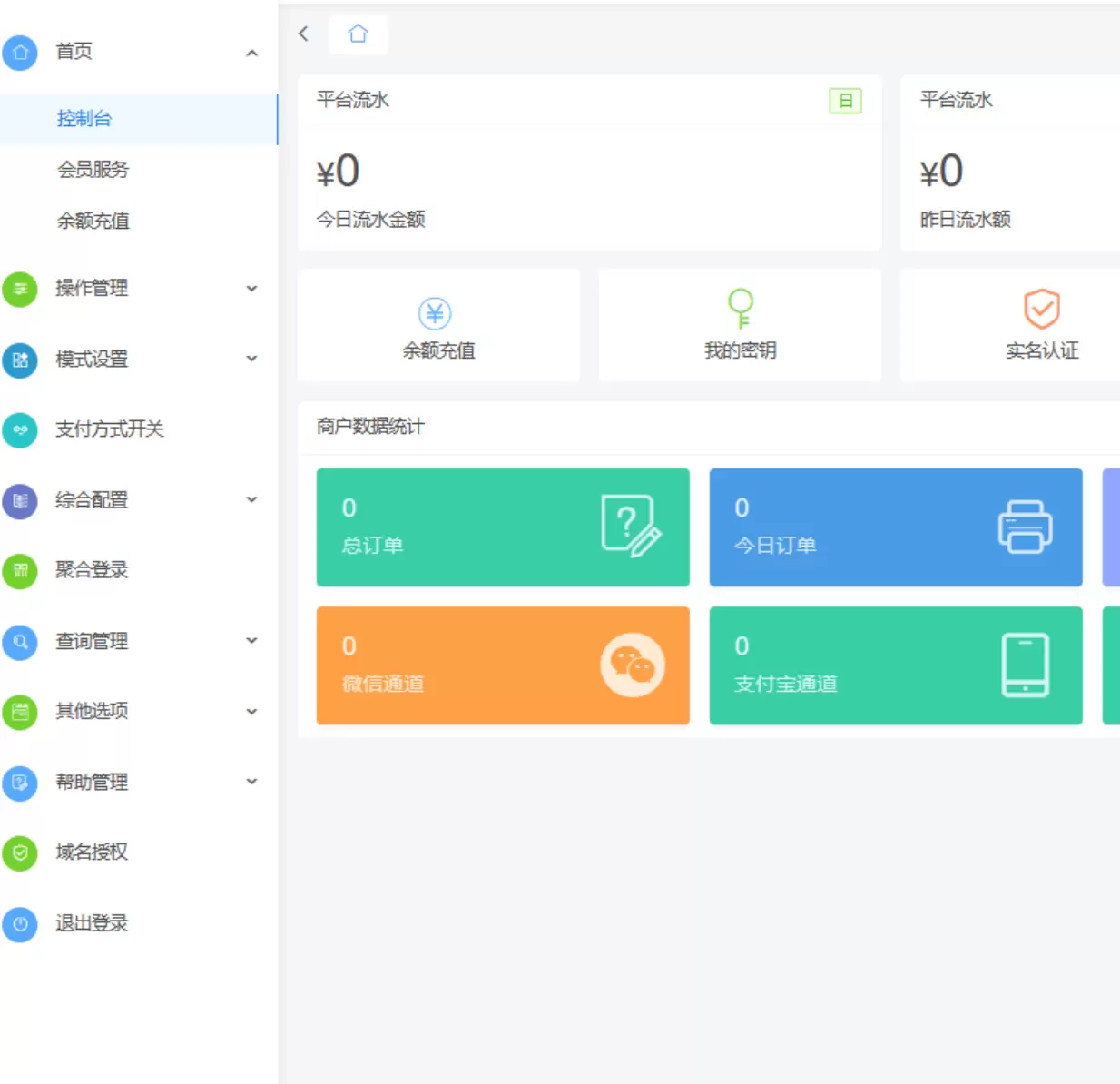Open the home tab above the dashboard
The width and height of the screenshot is (1120, 1084).
click(358, 34)
